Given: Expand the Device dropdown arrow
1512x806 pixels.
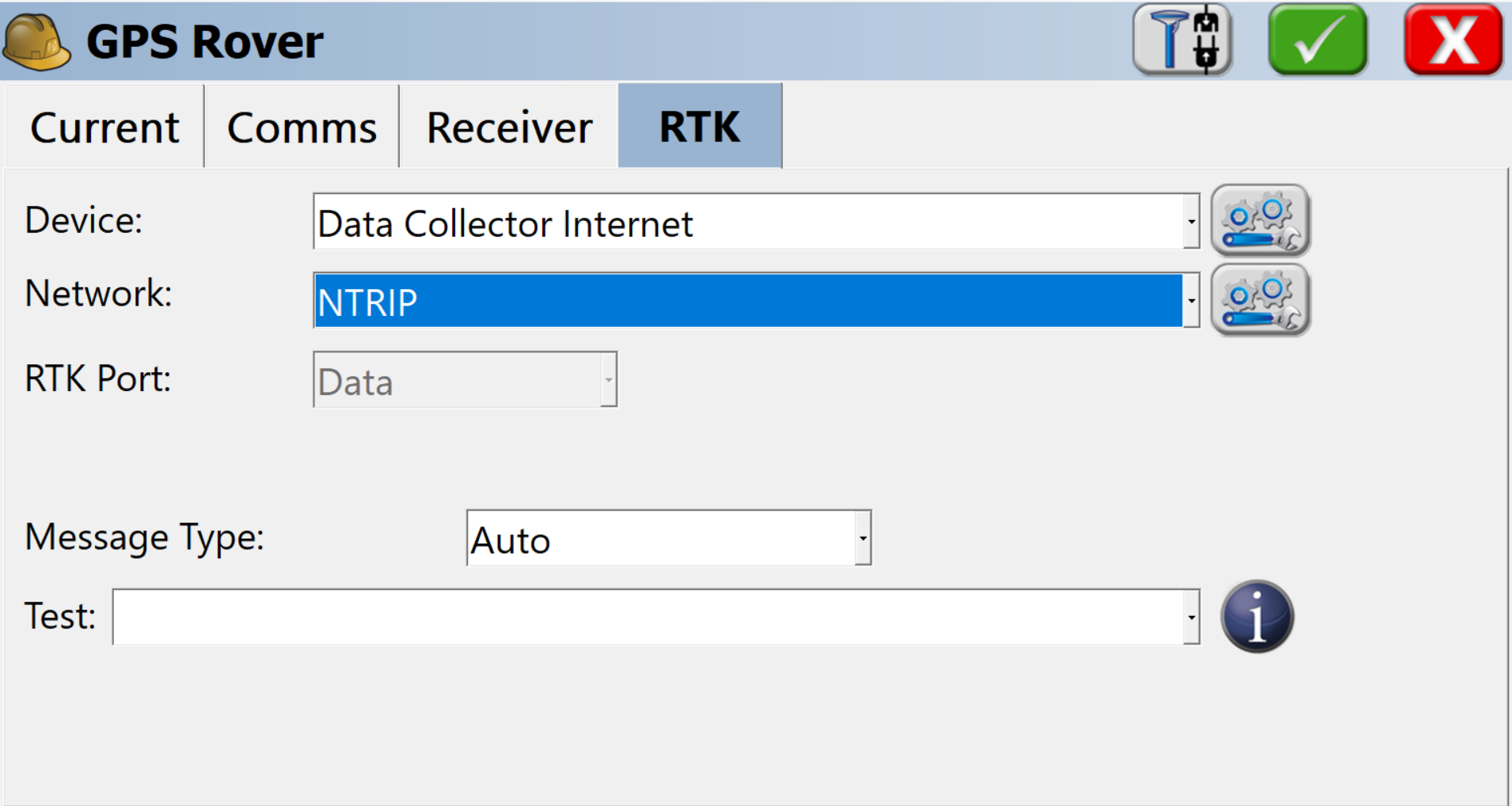Looking at the screenshot, I should (1191, 221).
